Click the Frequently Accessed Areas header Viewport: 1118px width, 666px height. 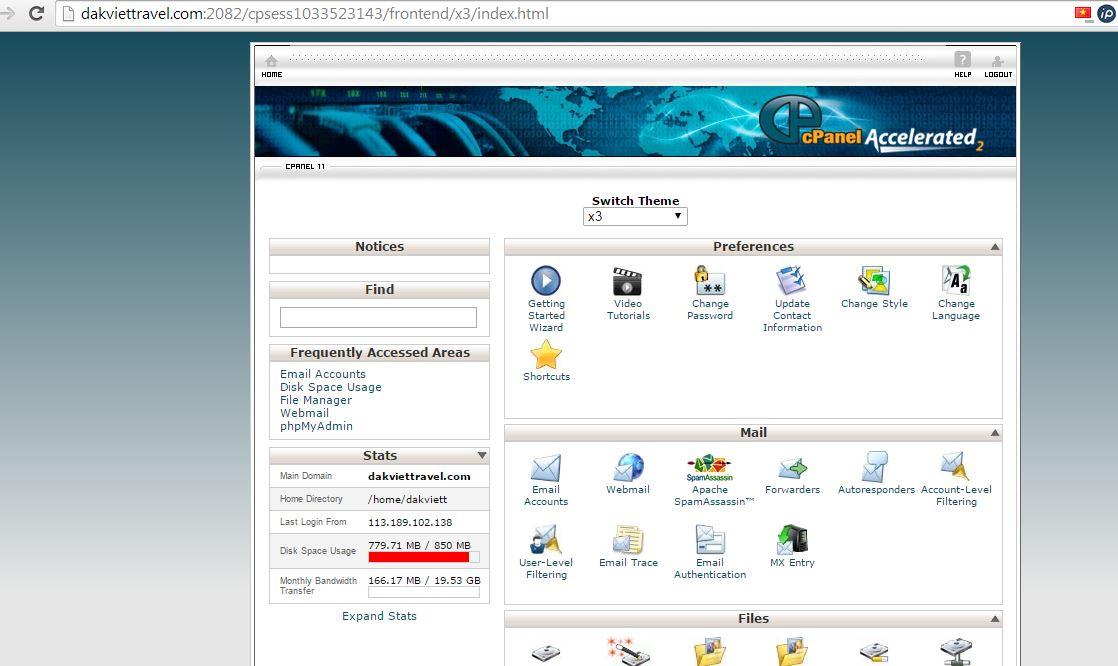click(379, 353)
